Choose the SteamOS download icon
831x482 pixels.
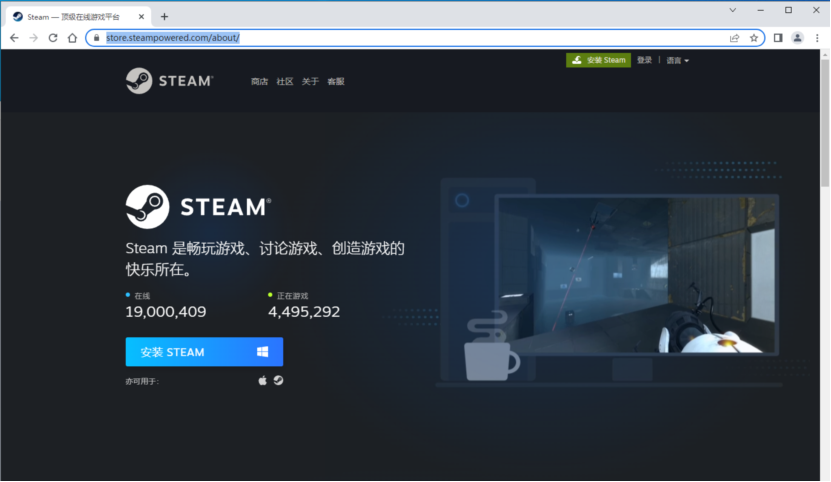tap(278, 380)
